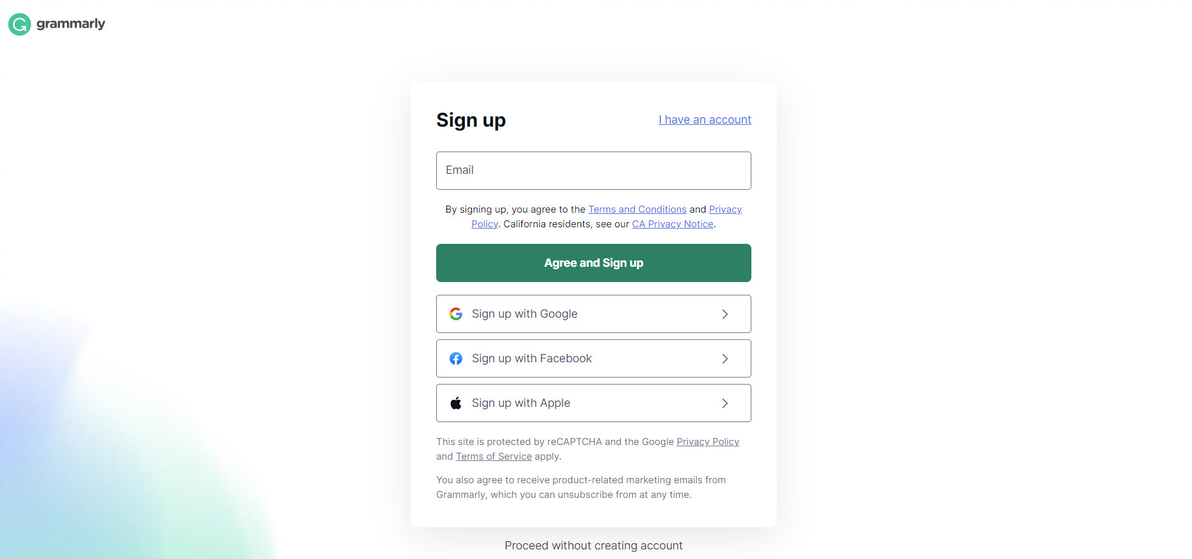The image size is (1192, 559).
Task: Click chevron arrow on Google sign-up row
Action: [x=725, y=314]
